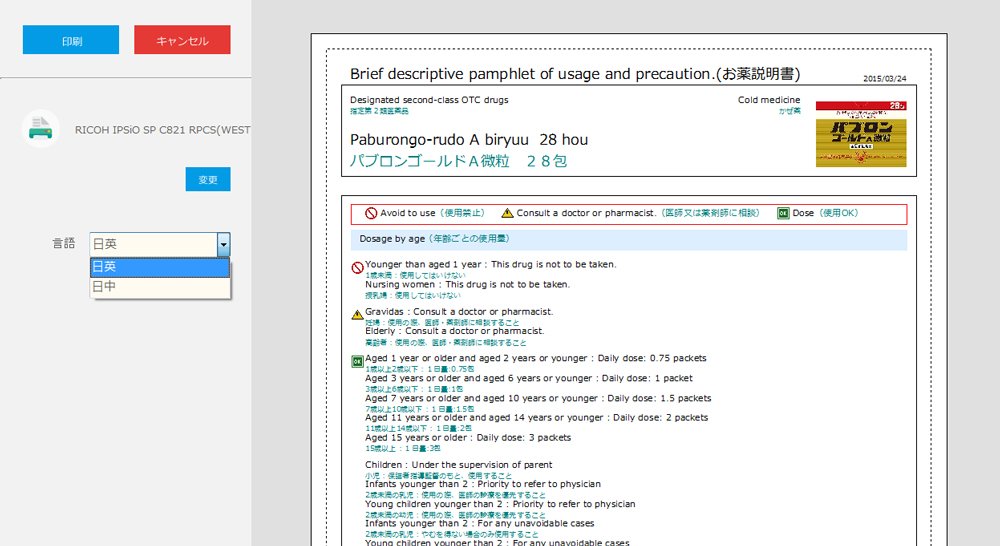Click the green OK icon beside Dose legend

pos(783,213)
